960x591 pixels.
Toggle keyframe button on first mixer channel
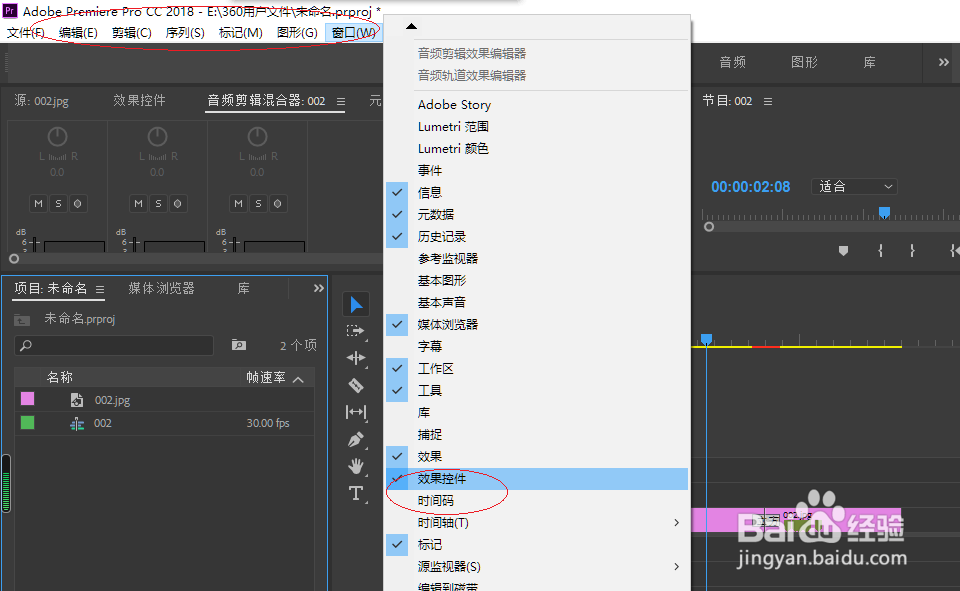click(x=78, y=203)
